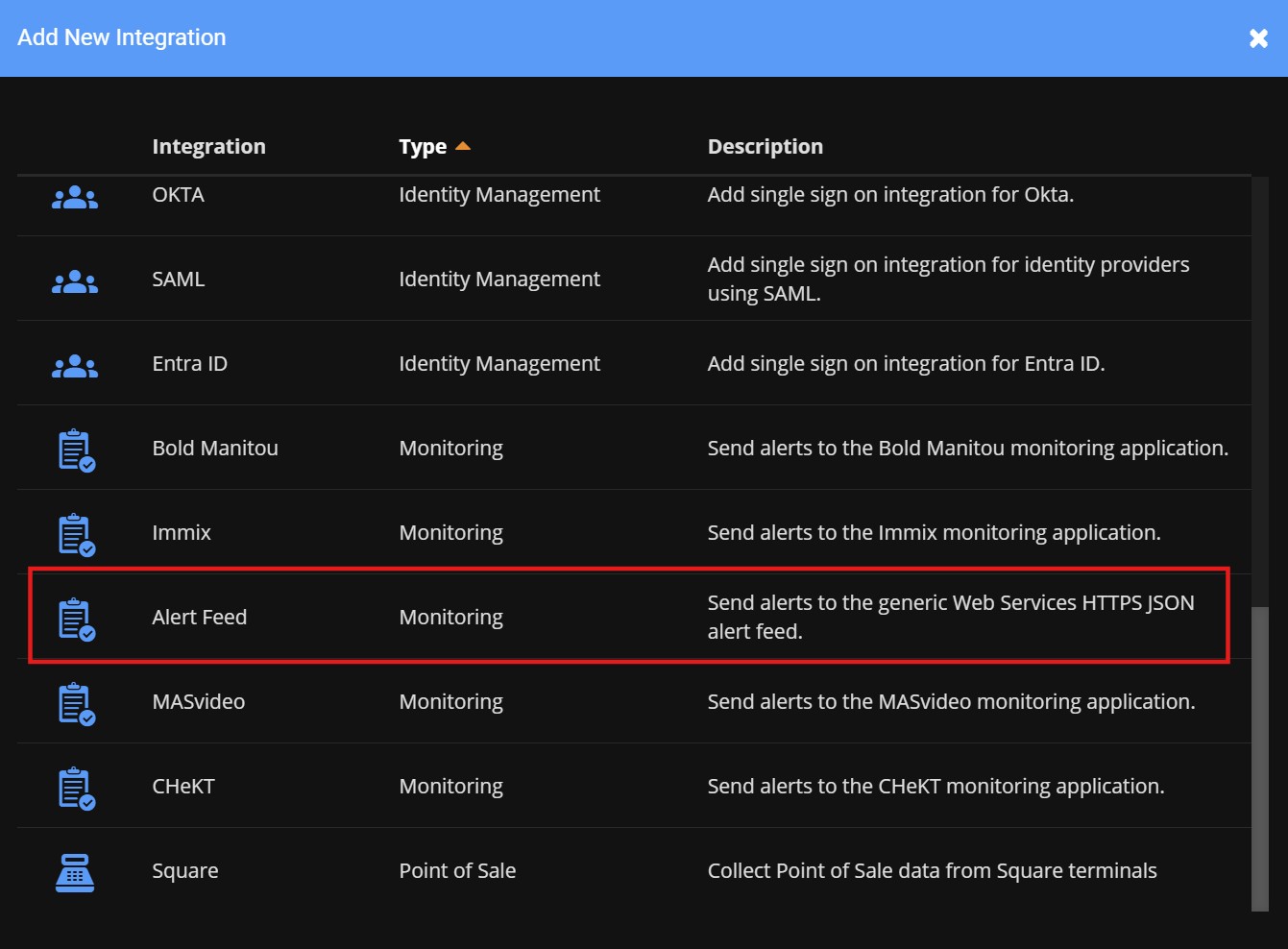Click the Square cash register icon

[75, 872]
